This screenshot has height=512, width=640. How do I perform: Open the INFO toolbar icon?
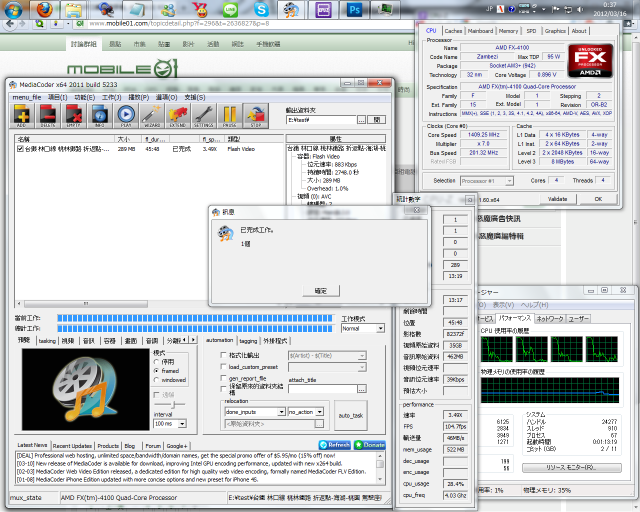(100, 116)
